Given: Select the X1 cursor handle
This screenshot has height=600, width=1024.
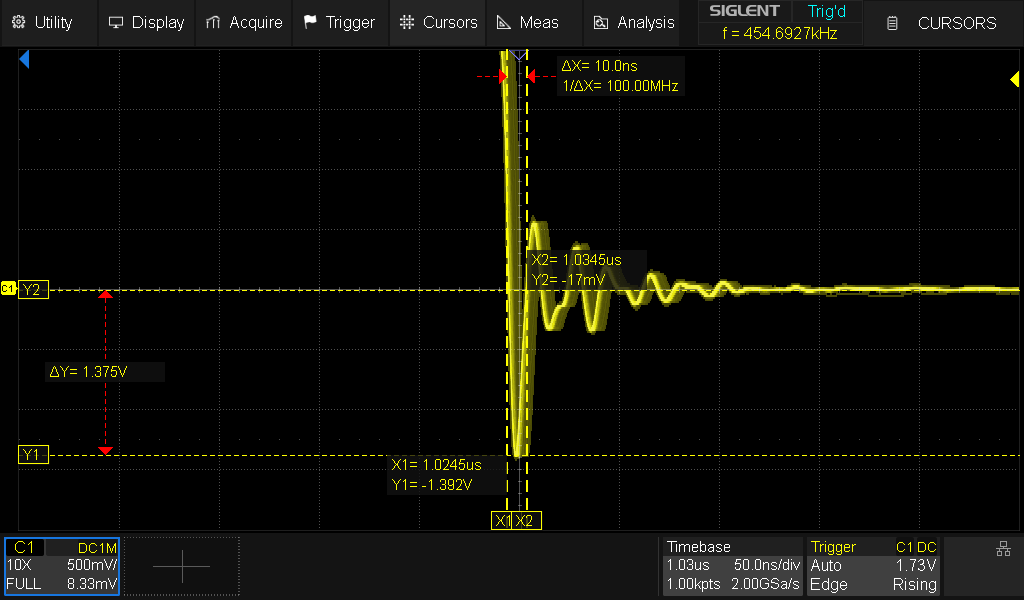Looking at the screenshot, I should (502, 521).
